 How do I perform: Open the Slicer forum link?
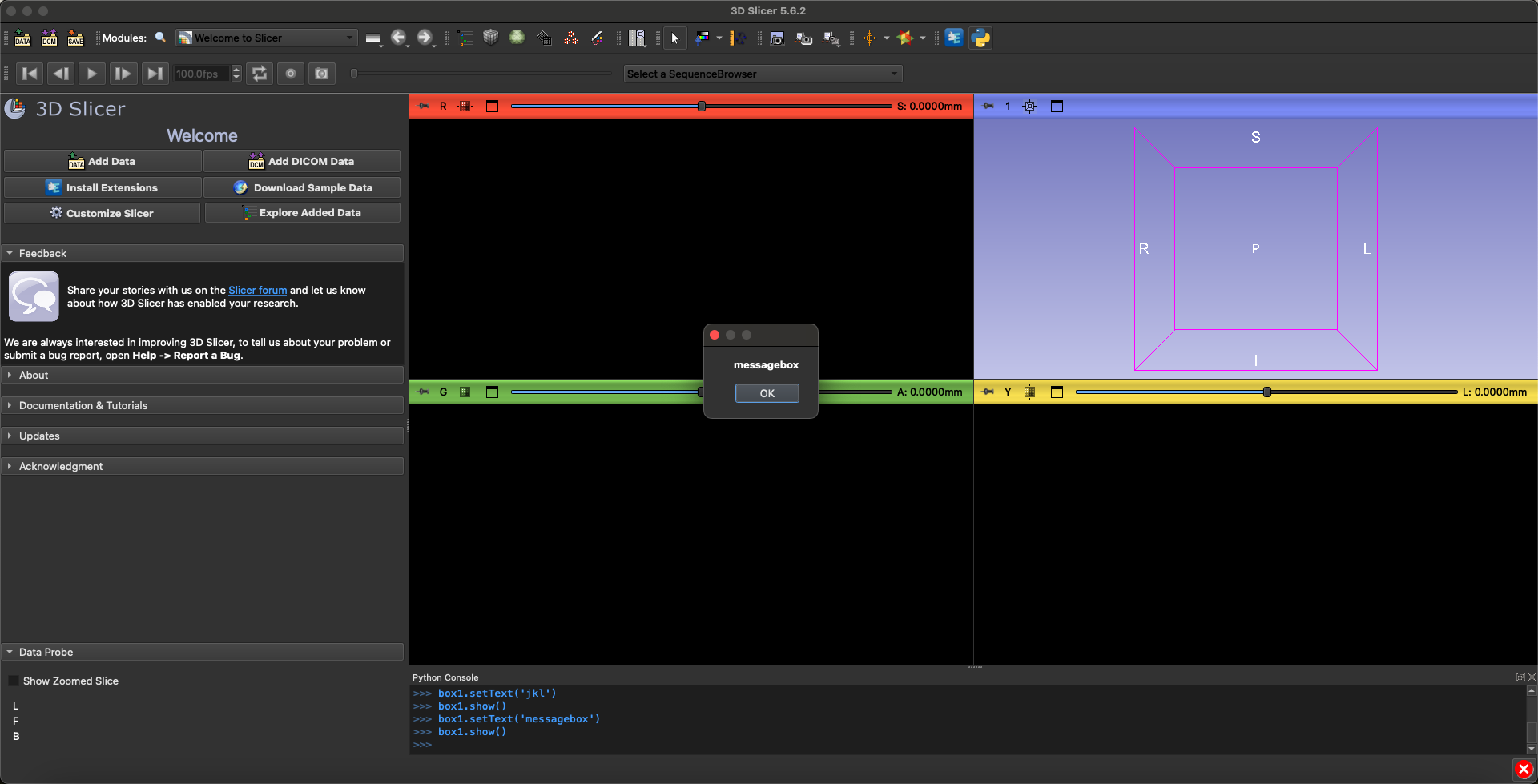pos(257,290)
